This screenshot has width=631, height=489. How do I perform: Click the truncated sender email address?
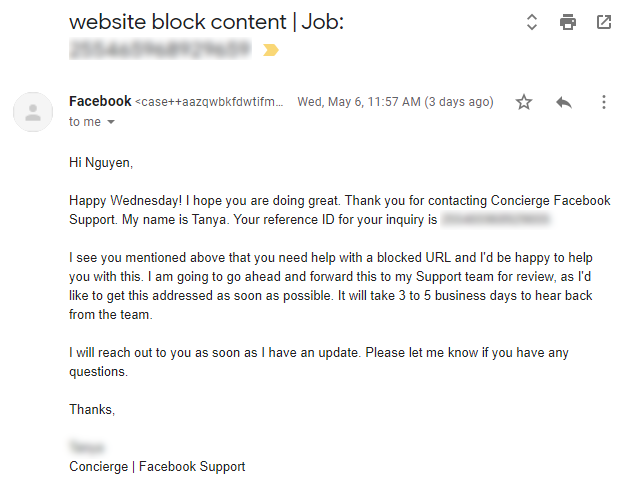click(209, 102)
